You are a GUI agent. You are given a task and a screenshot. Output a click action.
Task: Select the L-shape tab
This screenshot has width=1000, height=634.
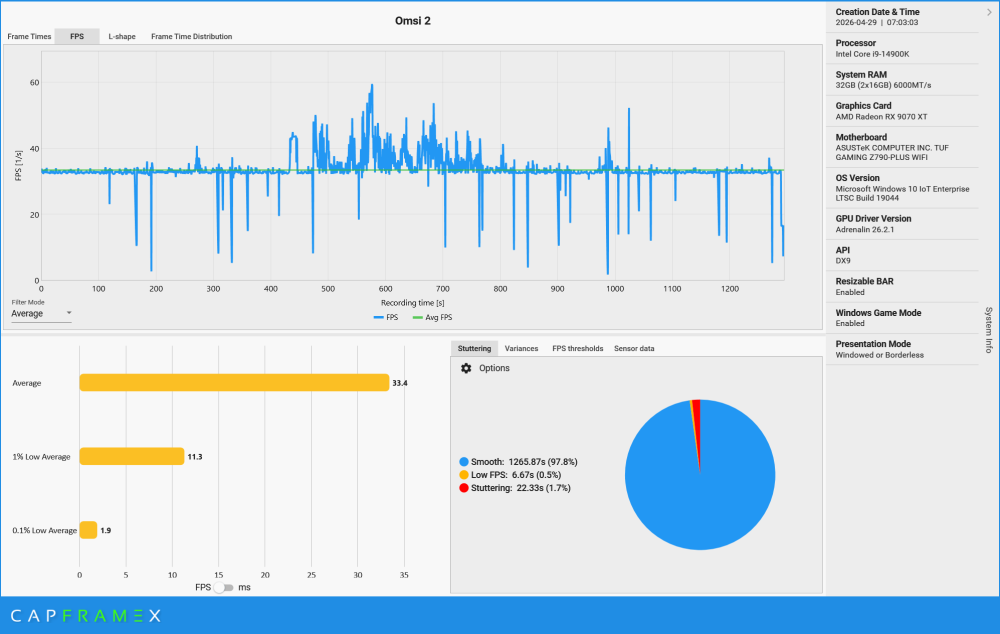[x=122, y=36]
